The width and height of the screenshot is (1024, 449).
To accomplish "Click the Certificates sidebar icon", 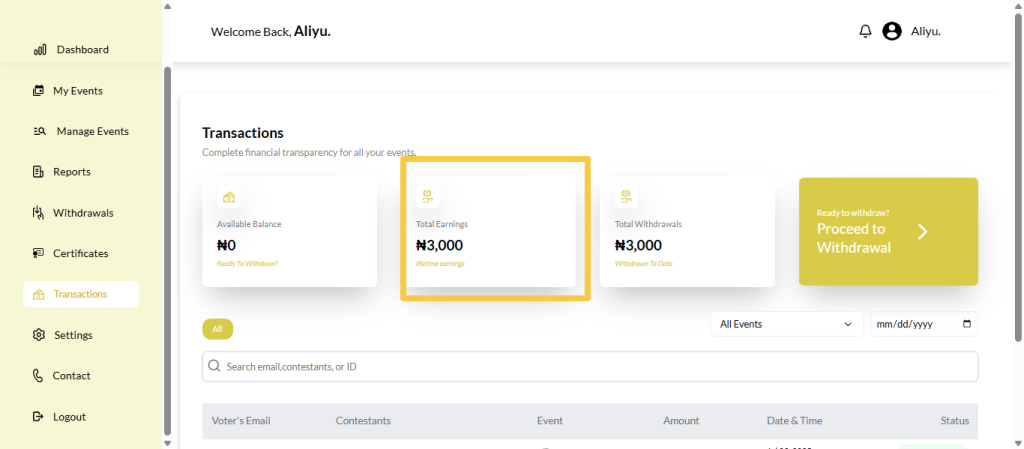I will coord(39,254).
